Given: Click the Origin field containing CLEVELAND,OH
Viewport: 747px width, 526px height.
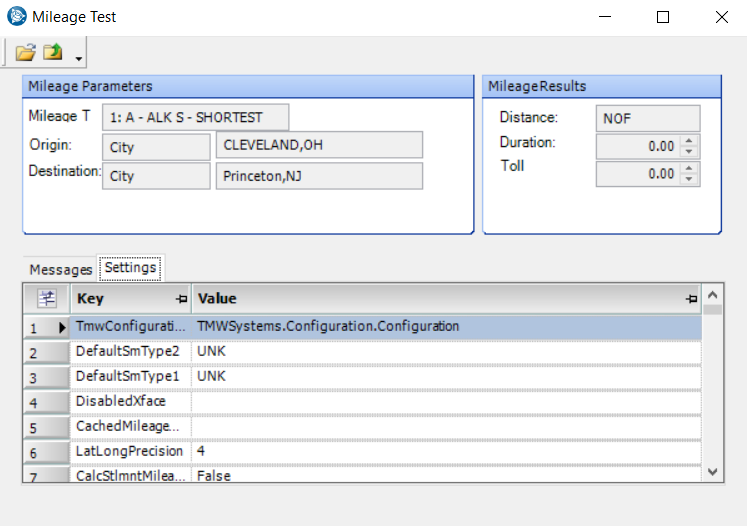Looking at the screenshot, I should click(319, 145).
